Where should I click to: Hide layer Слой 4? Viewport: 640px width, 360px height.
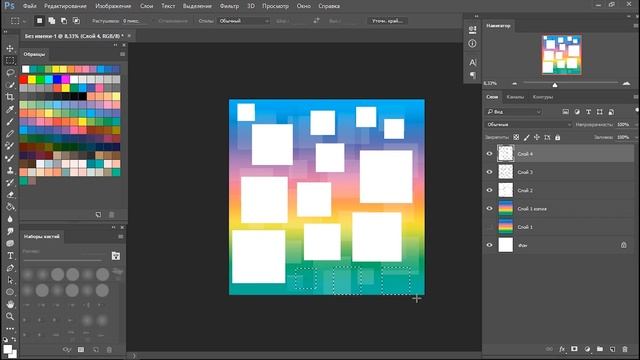tap(489, 154)
